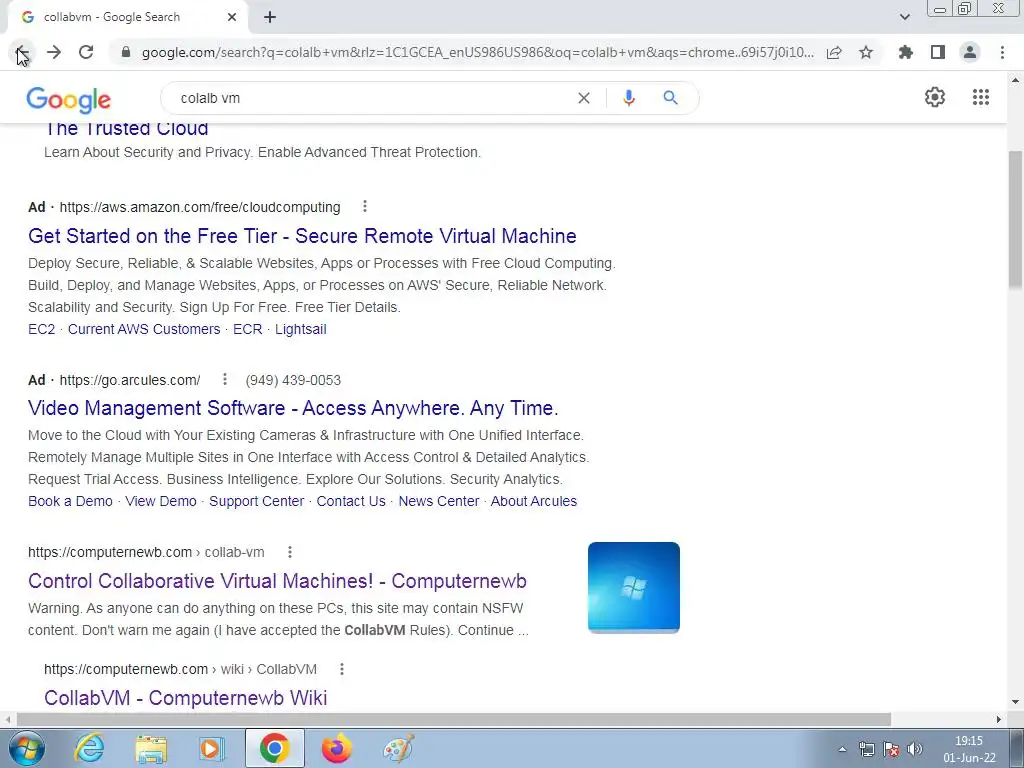Screen dimensions: 1024x768
Task: Click the URL address bar
Action: click(x=478, y=52)
